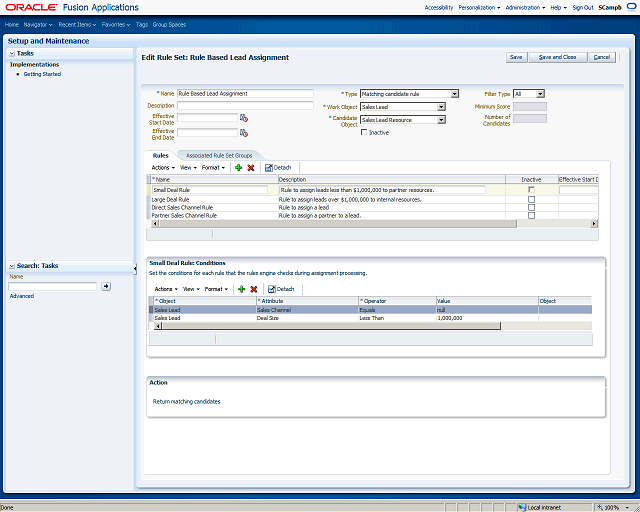The width and height of the screenshot is (640, 512).
Task: Delete selected rule with red X in Rules toolbar
Action: tap(251, 167)
